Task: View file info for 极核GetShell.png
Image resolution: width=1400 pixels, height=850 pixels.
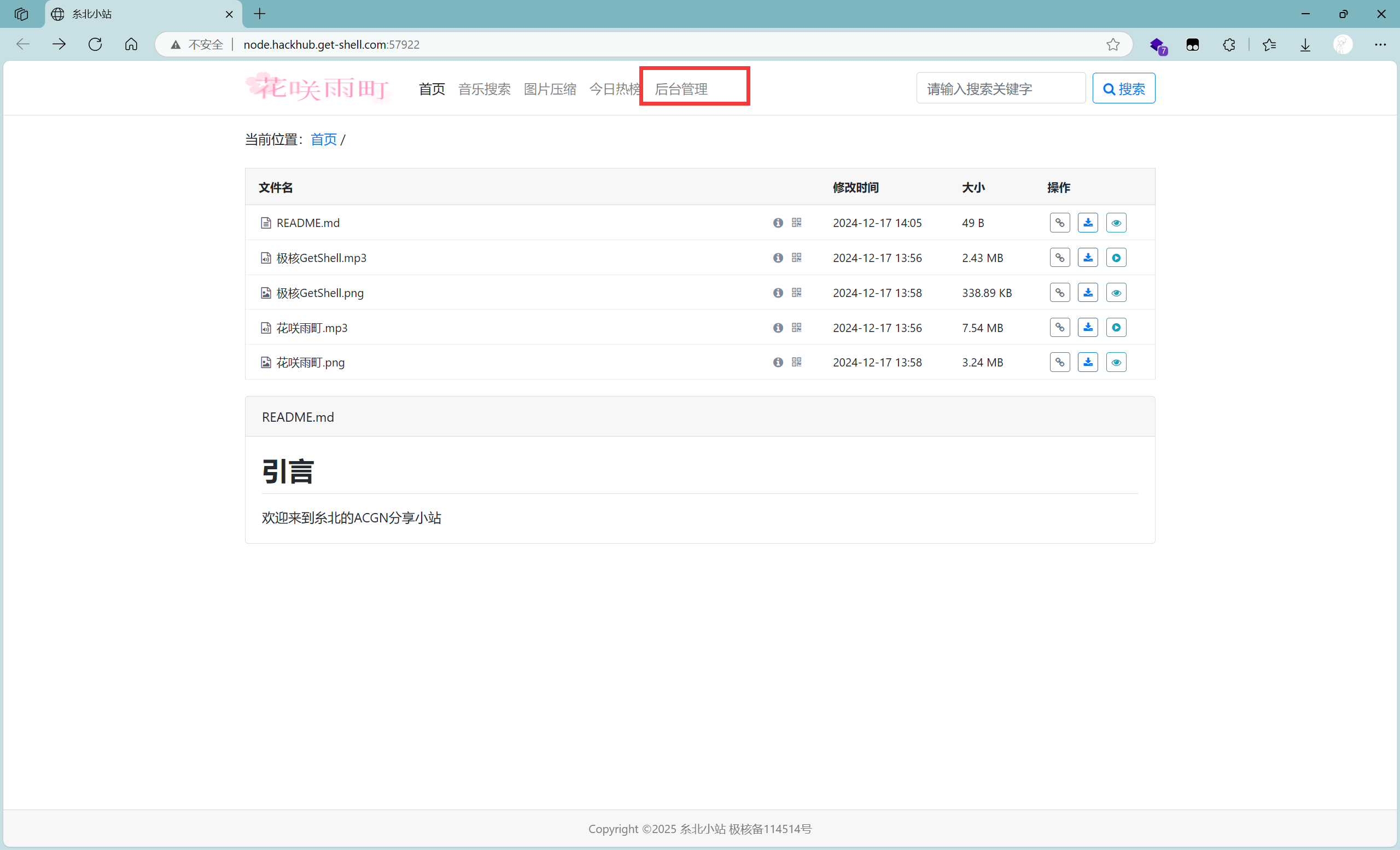Action: [x=777, y=293]
